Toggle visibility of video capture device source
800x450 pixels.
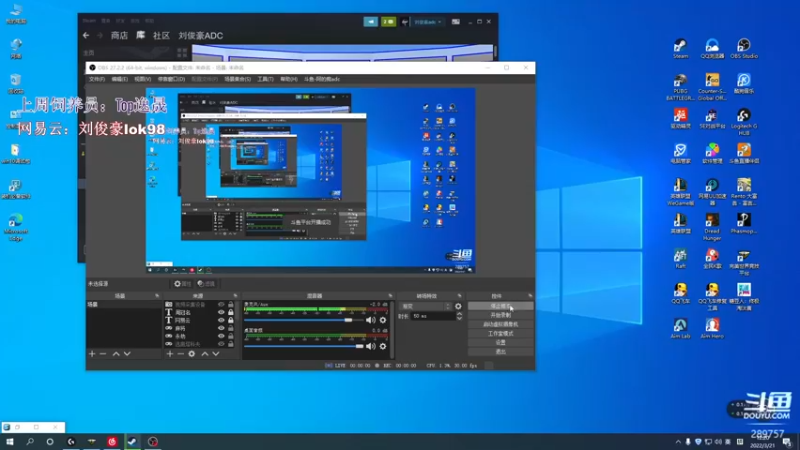(221, 305)
